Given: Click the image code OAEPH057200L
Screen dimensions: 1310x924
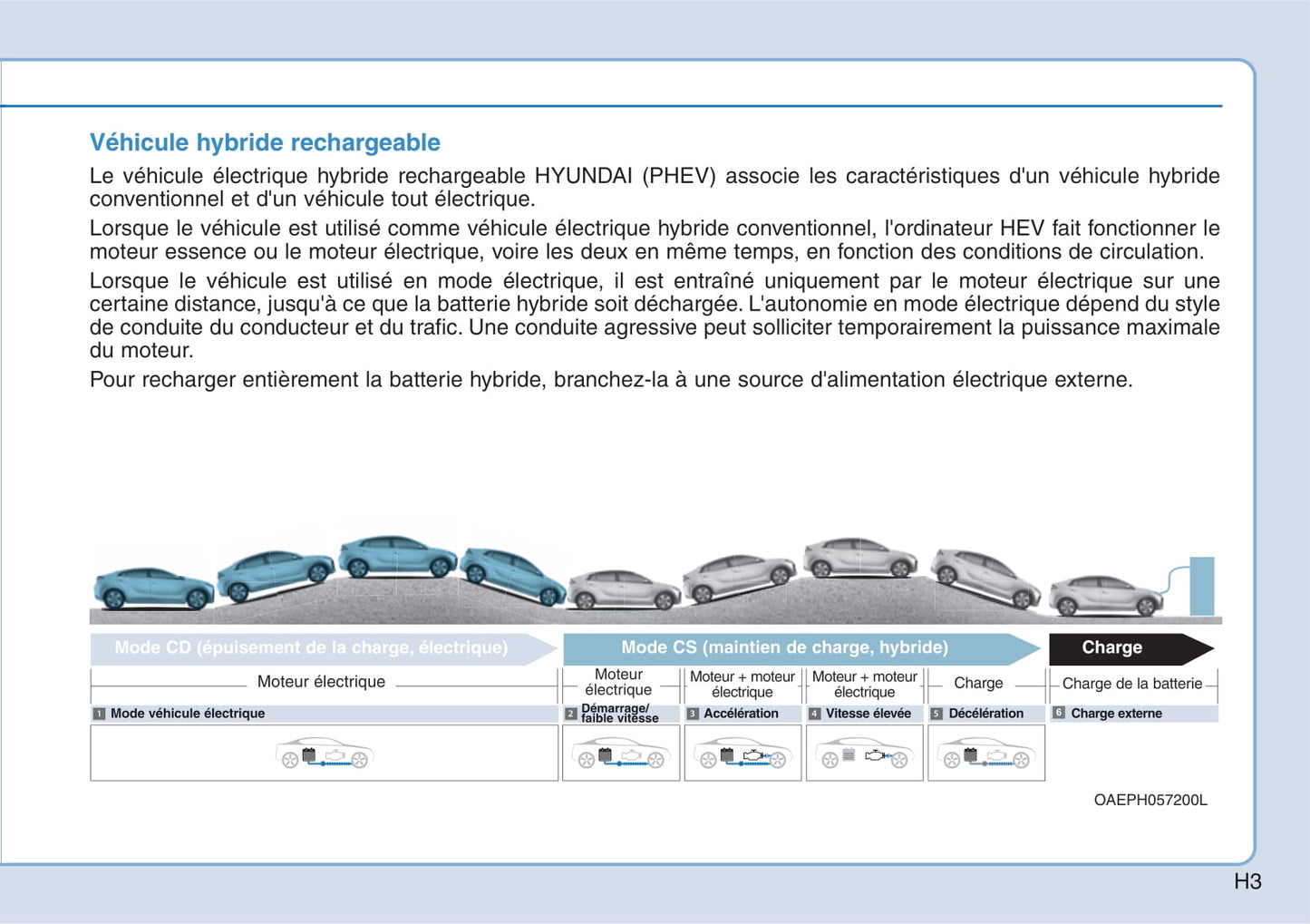Looking at the screenshot, I should (1150, 800).
